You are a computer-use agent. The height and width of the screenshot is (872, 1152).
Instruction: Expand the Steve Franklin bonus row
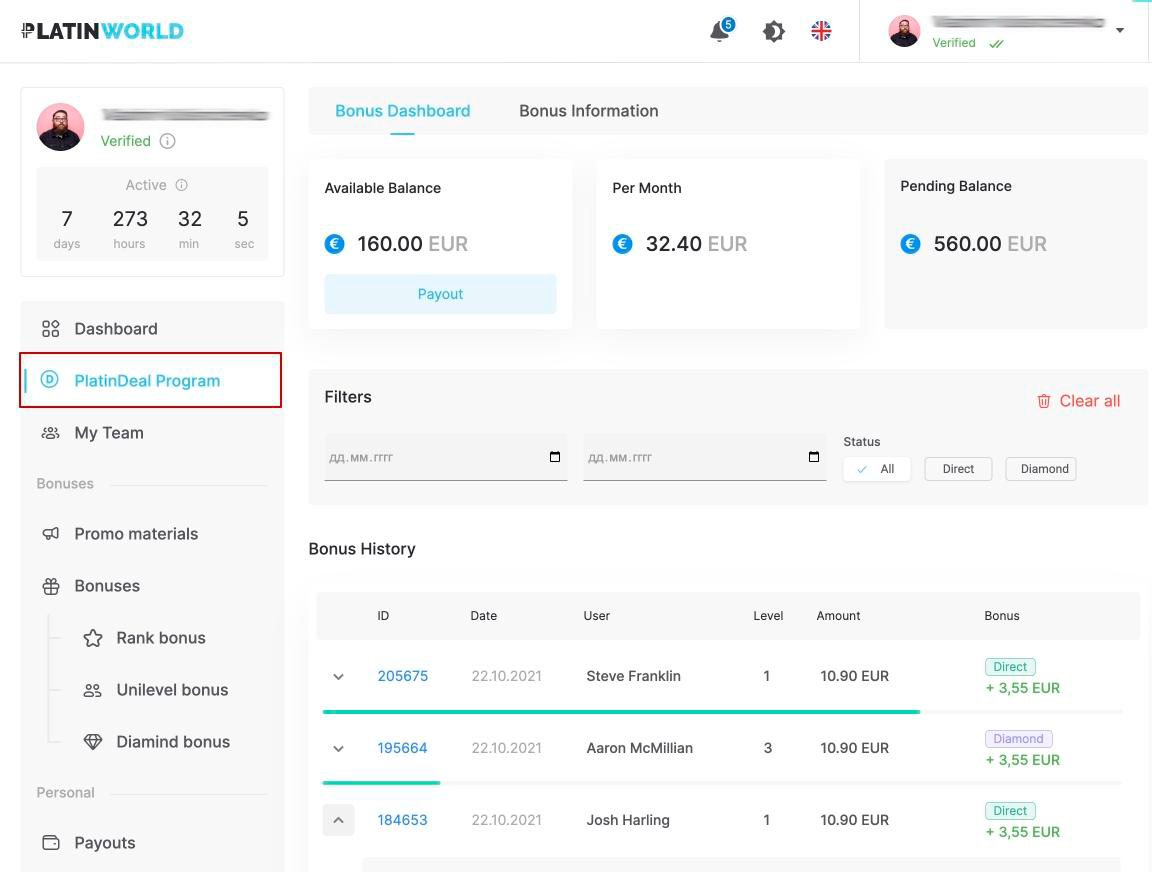338,677
